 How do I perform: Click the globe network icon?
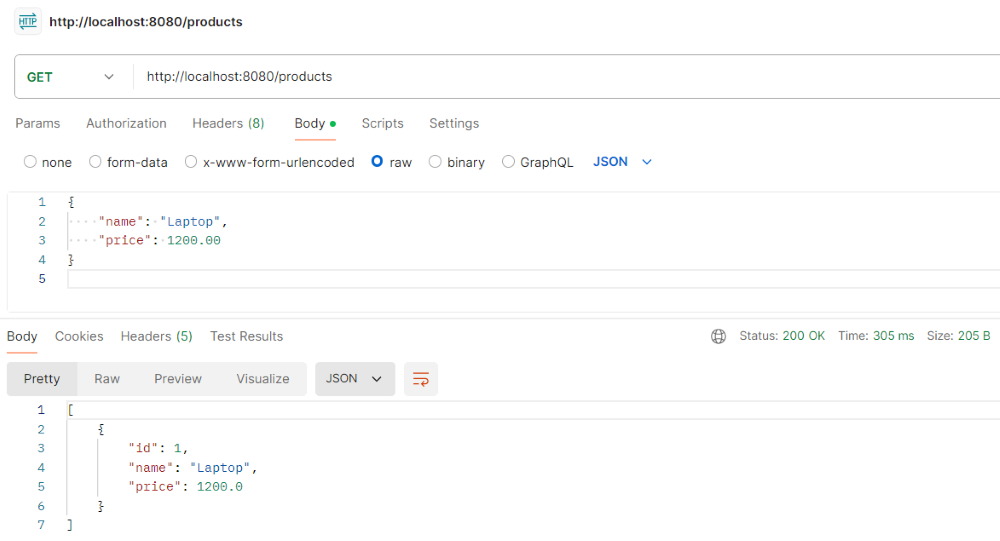(718, 336)
